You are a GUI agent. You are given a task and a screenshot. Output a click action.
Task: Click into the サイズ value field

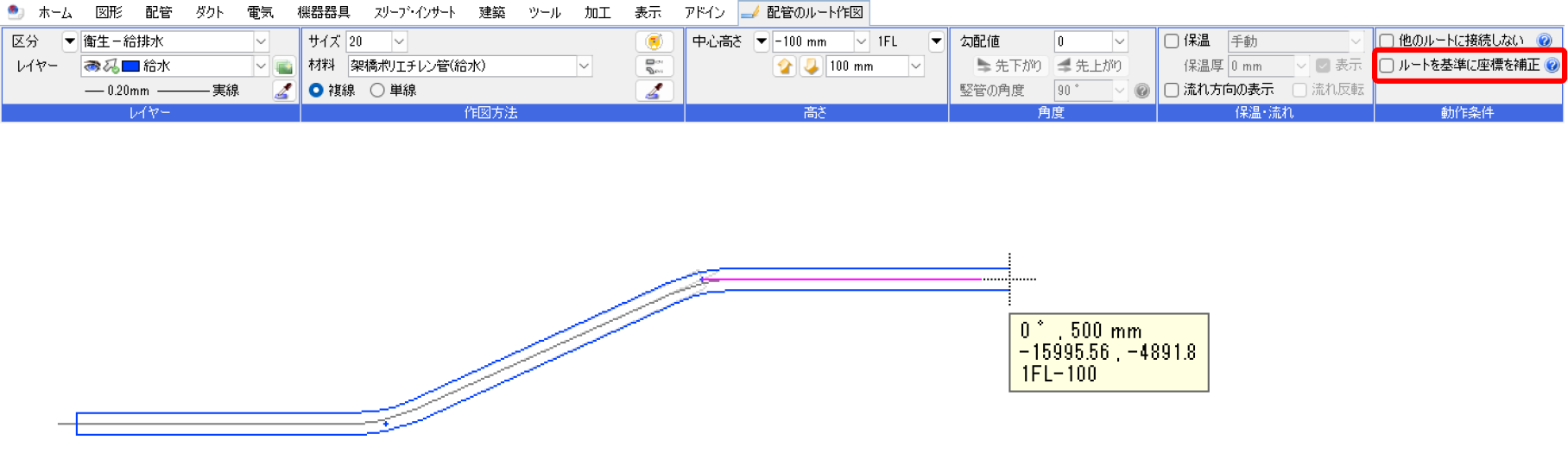(369, 41)
